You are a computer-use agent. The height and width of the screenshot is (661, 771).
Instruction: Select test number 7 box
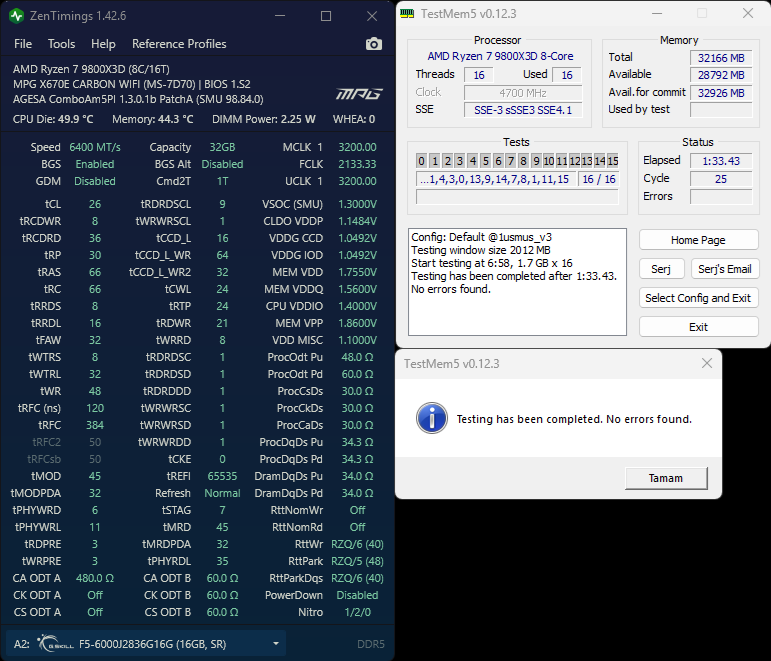coord(510,161)
